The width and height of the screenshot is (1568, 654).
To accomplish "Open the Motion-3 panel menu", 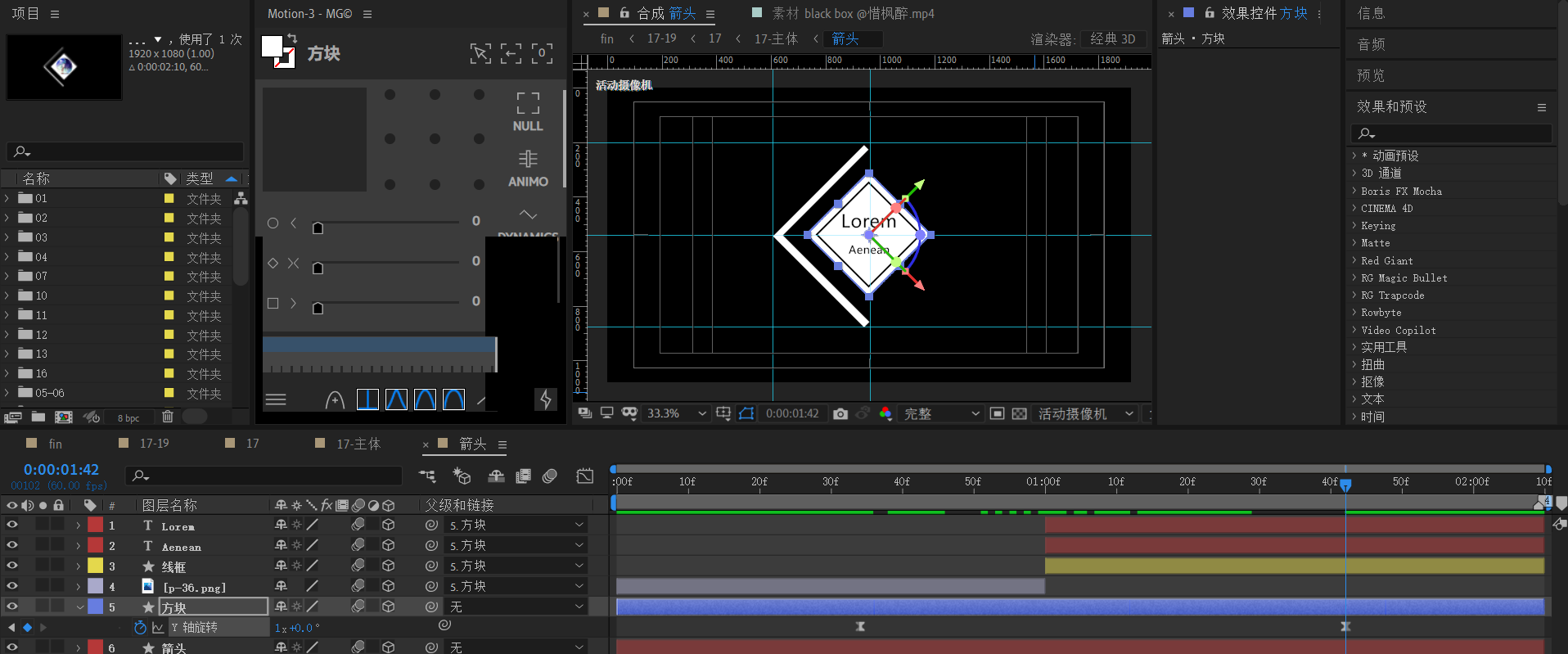I will 367,14.
